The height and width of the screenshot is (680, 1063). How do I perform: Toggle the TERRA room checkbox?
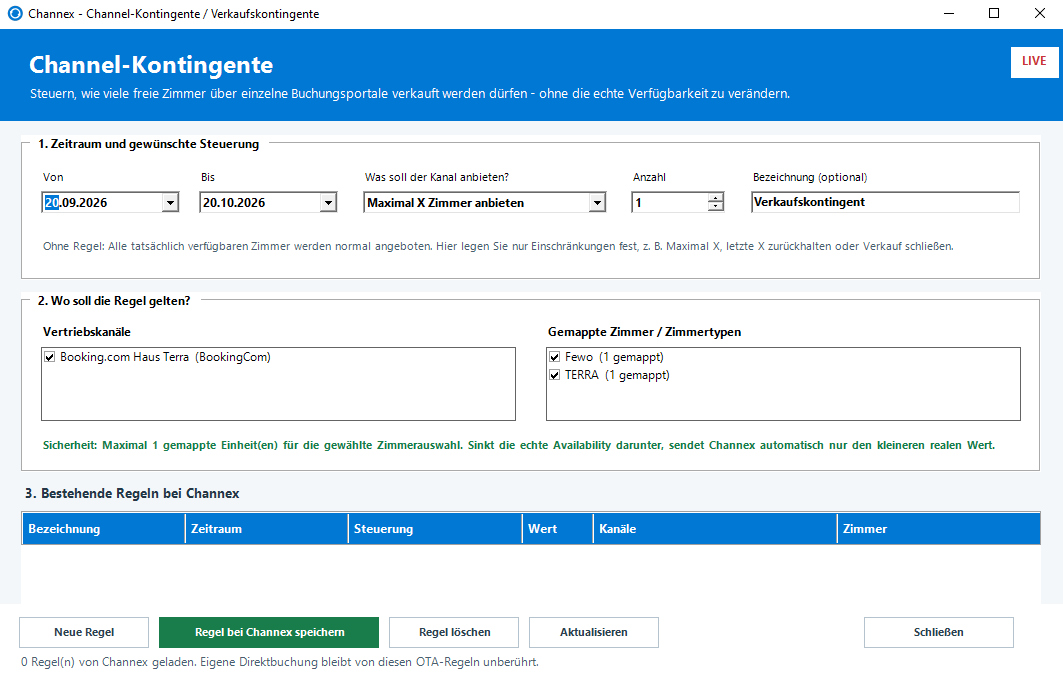[555, 375]
